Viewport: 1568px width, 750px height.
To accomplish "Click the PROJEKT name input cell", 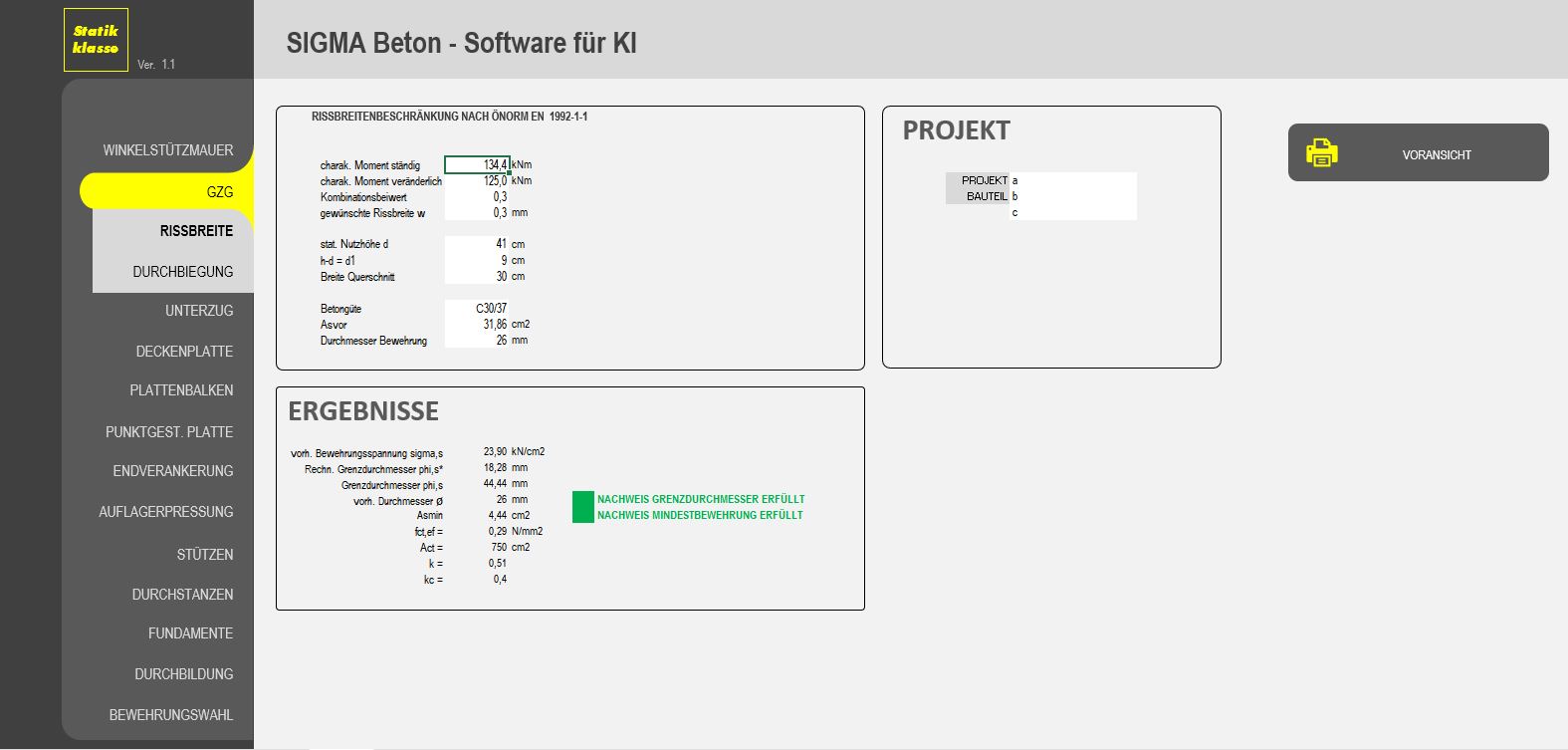I will pos(1073,180).
